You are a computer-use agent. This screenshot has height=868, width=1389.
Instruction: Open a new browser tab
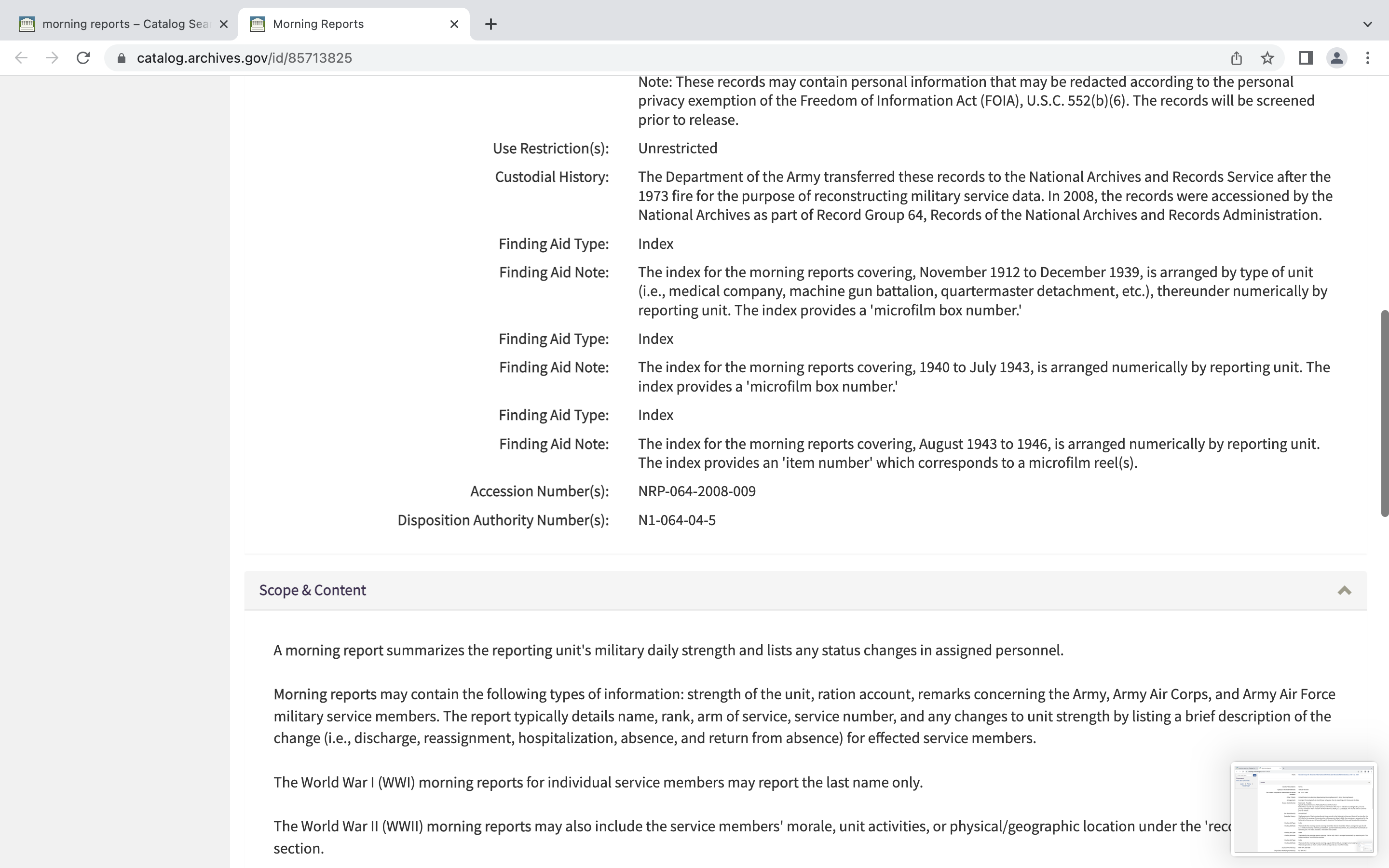coord(490,24)
